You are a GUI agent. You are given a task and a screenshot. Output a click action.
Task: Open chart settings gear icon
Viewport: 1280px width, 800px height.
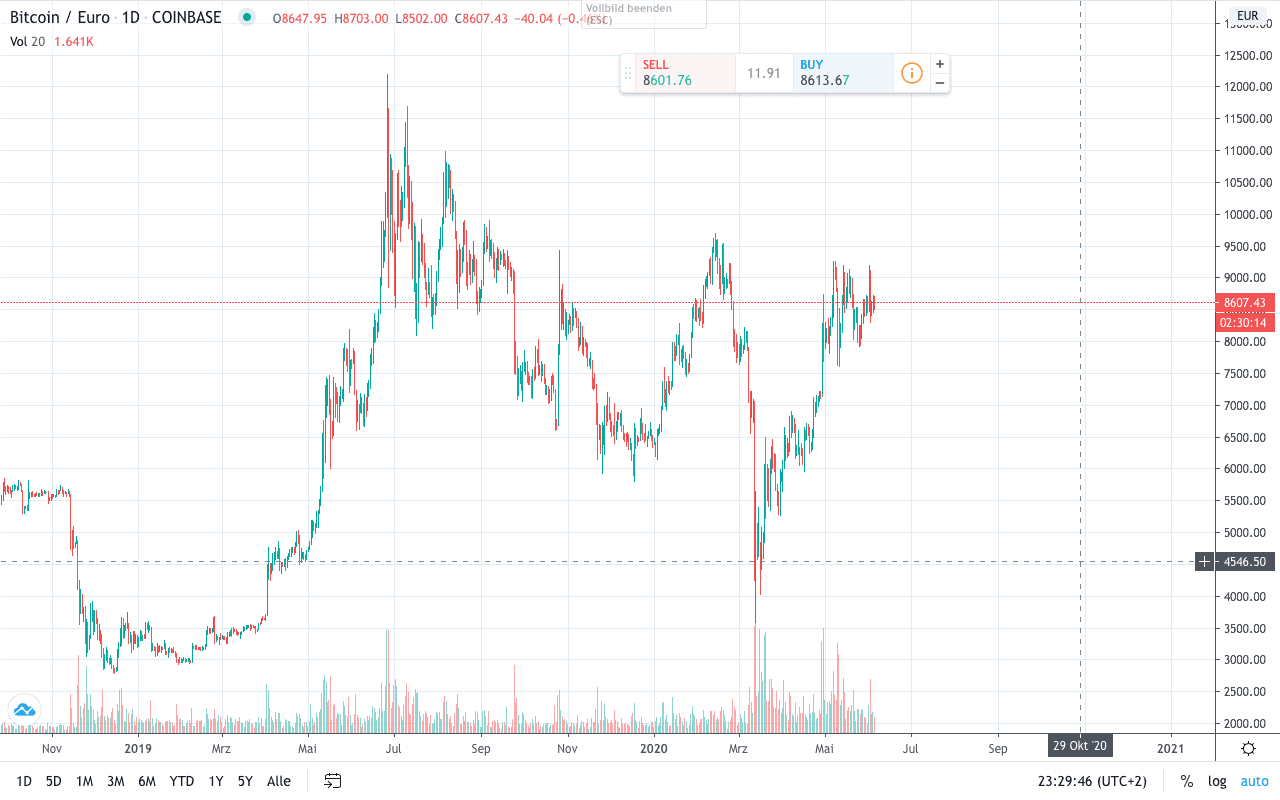1248,748
